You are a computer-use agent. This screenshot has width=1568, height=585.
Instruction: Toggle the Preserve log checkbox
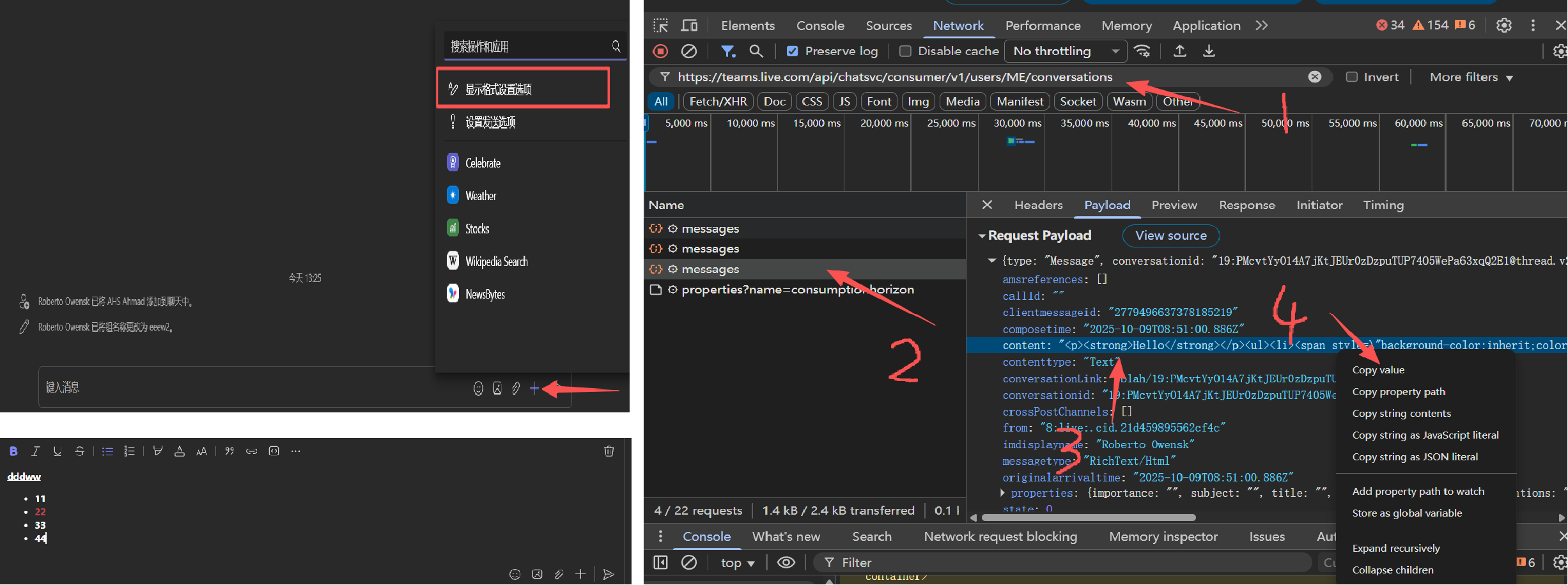click(x=792, y=51)
